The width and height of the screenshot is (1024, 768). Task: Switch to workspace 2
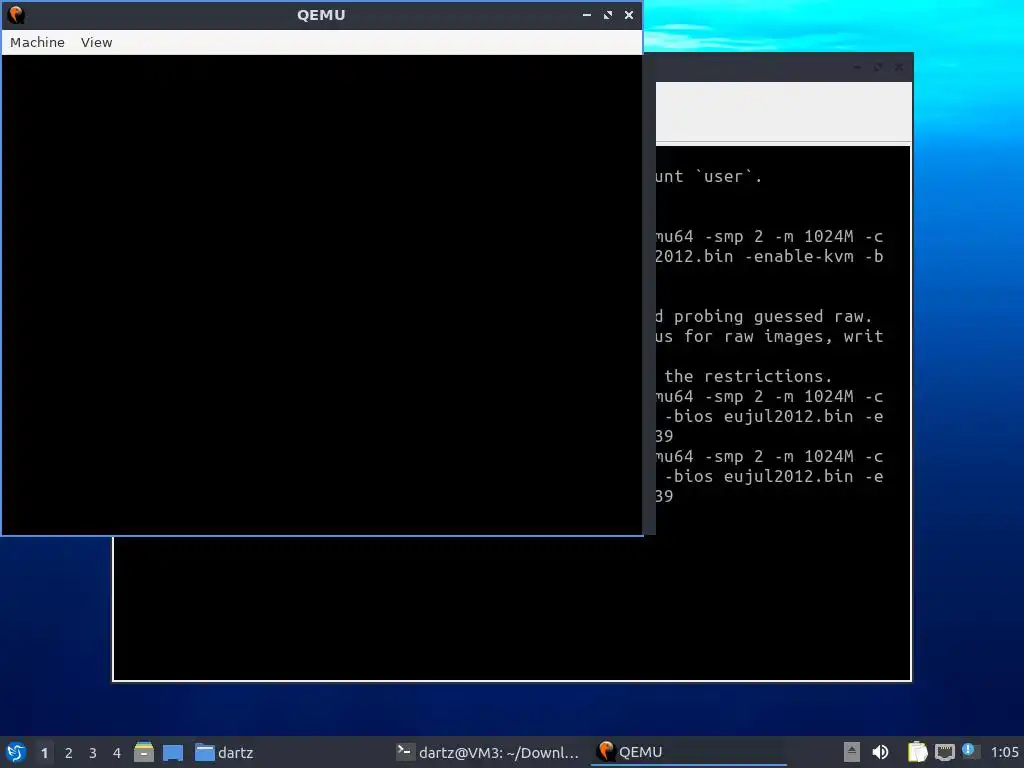69,753
